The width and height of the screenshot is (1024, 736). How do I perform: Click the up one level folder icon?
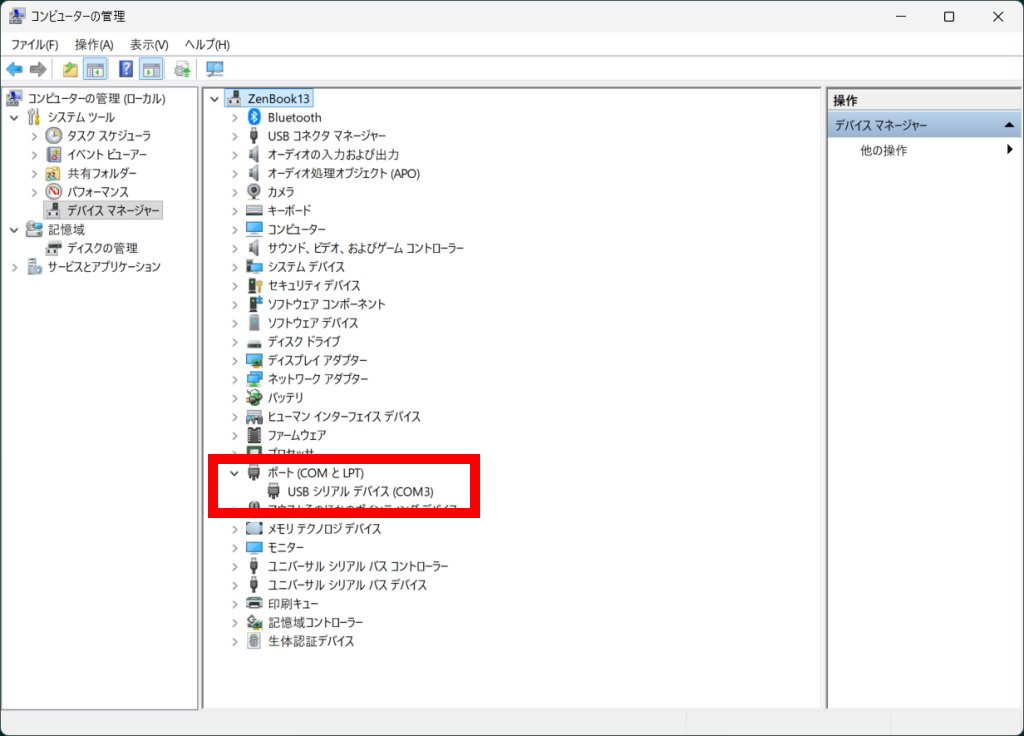[x=70, y=69]
